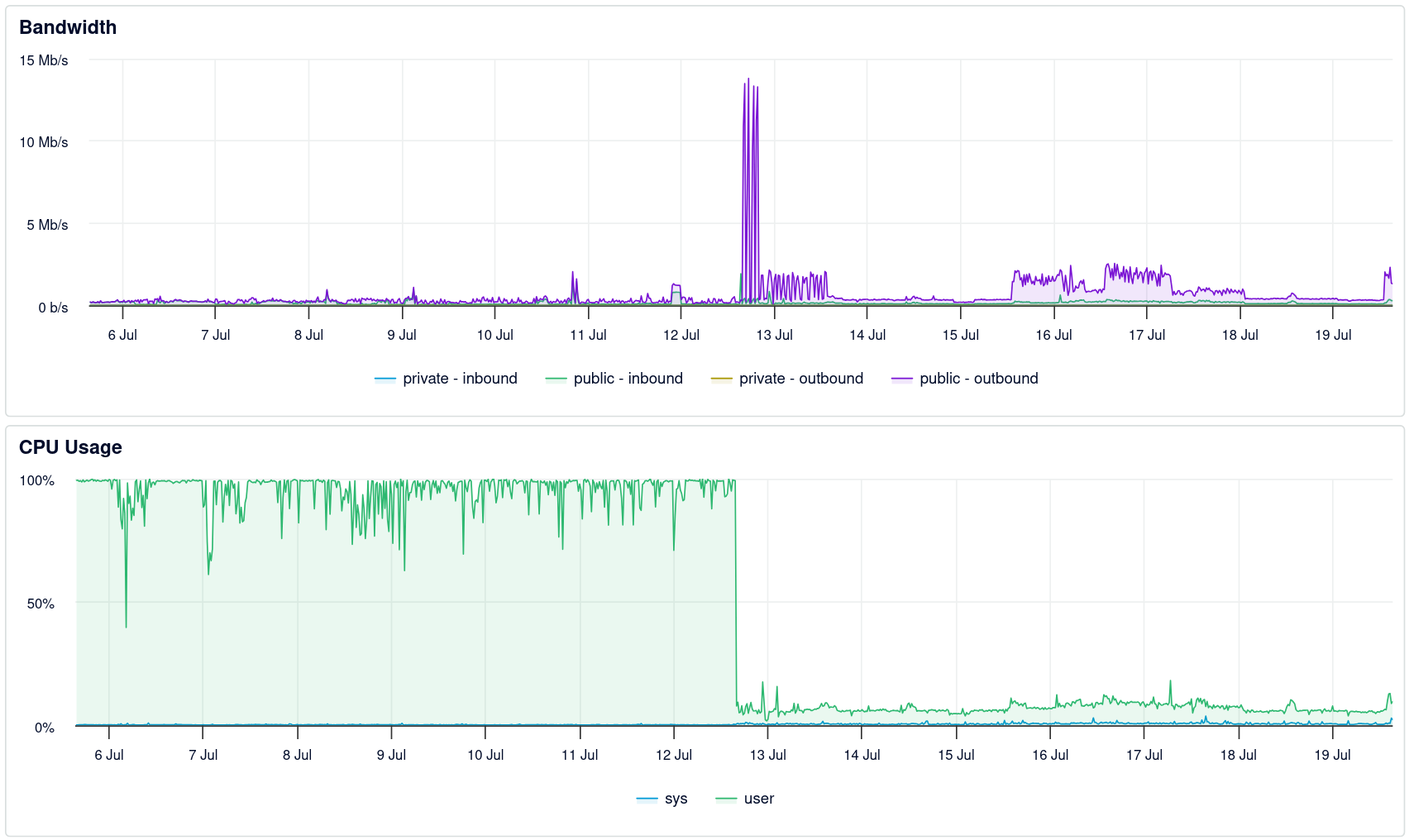Image resolution: width=1409 pixels, height=840 pixels.
Task: Click the 0 b/s axis label
Action: coord(53,308)
